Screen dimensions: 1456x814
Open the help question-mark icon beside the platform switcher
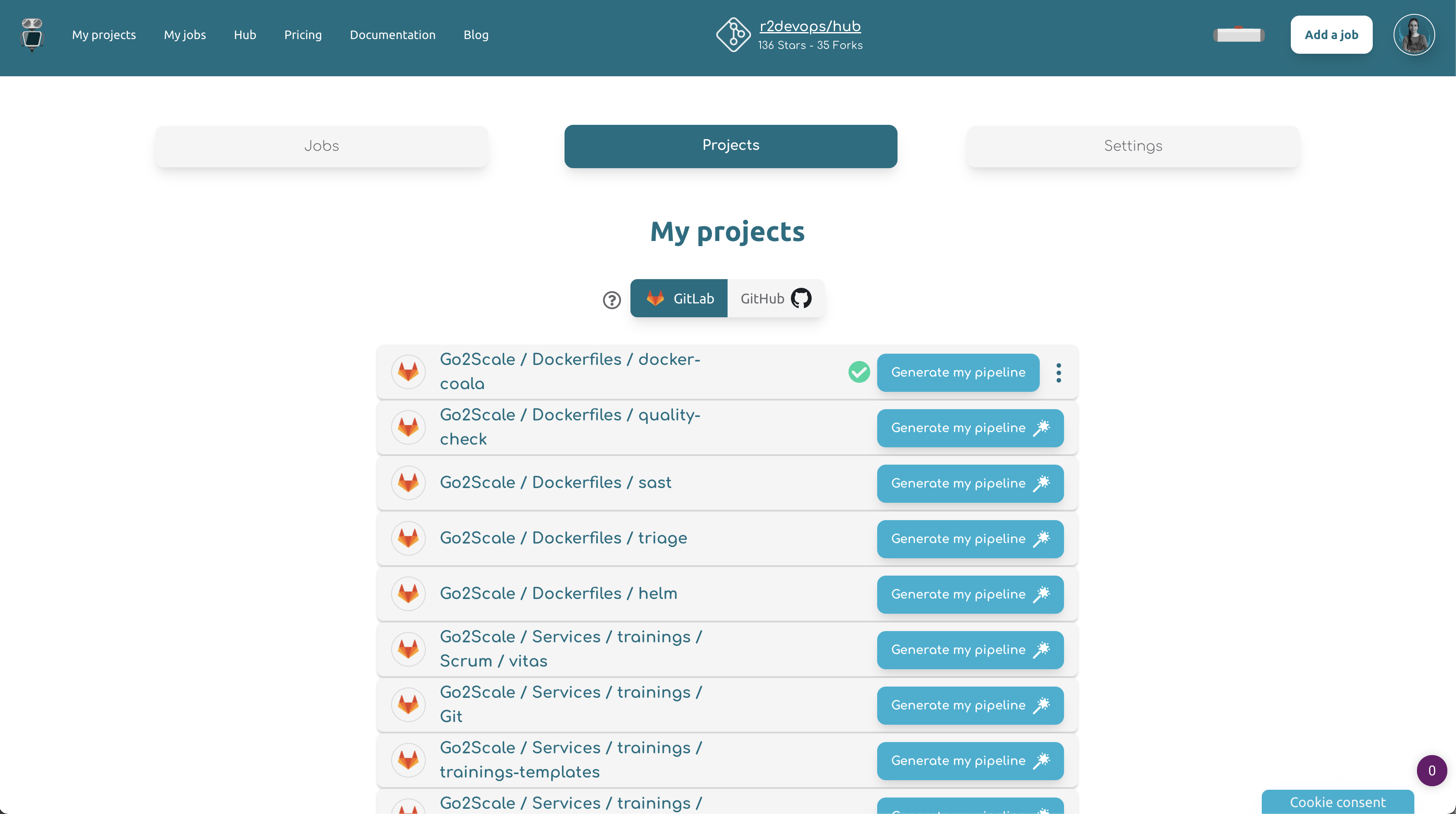coord(611,300)
